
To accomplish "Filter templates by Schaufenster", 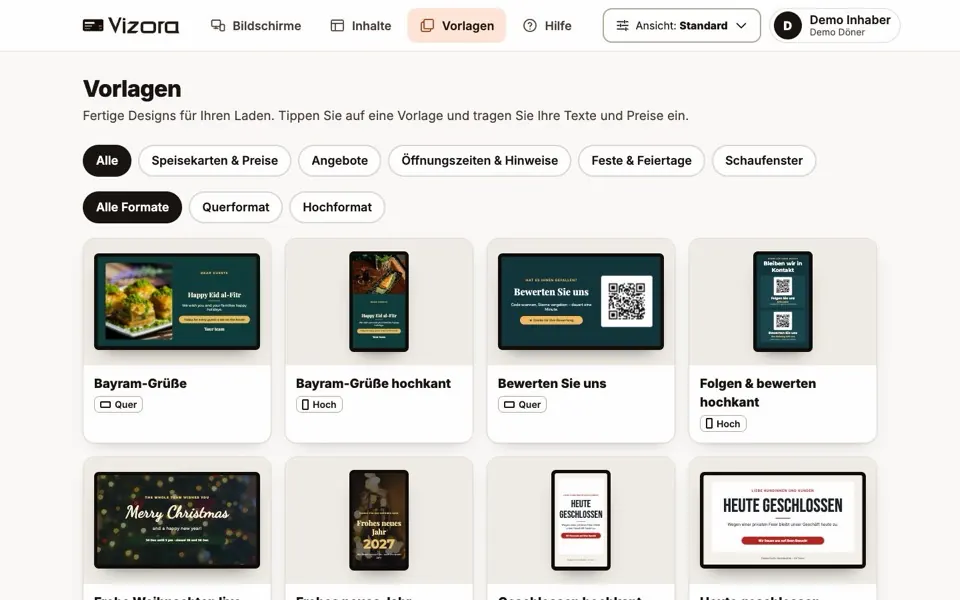I will tap(763, 160).
